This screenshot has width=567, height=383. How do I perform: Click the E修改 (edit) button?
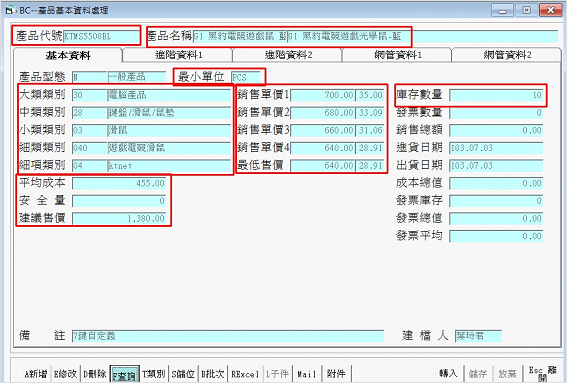[x=65, y=374]
